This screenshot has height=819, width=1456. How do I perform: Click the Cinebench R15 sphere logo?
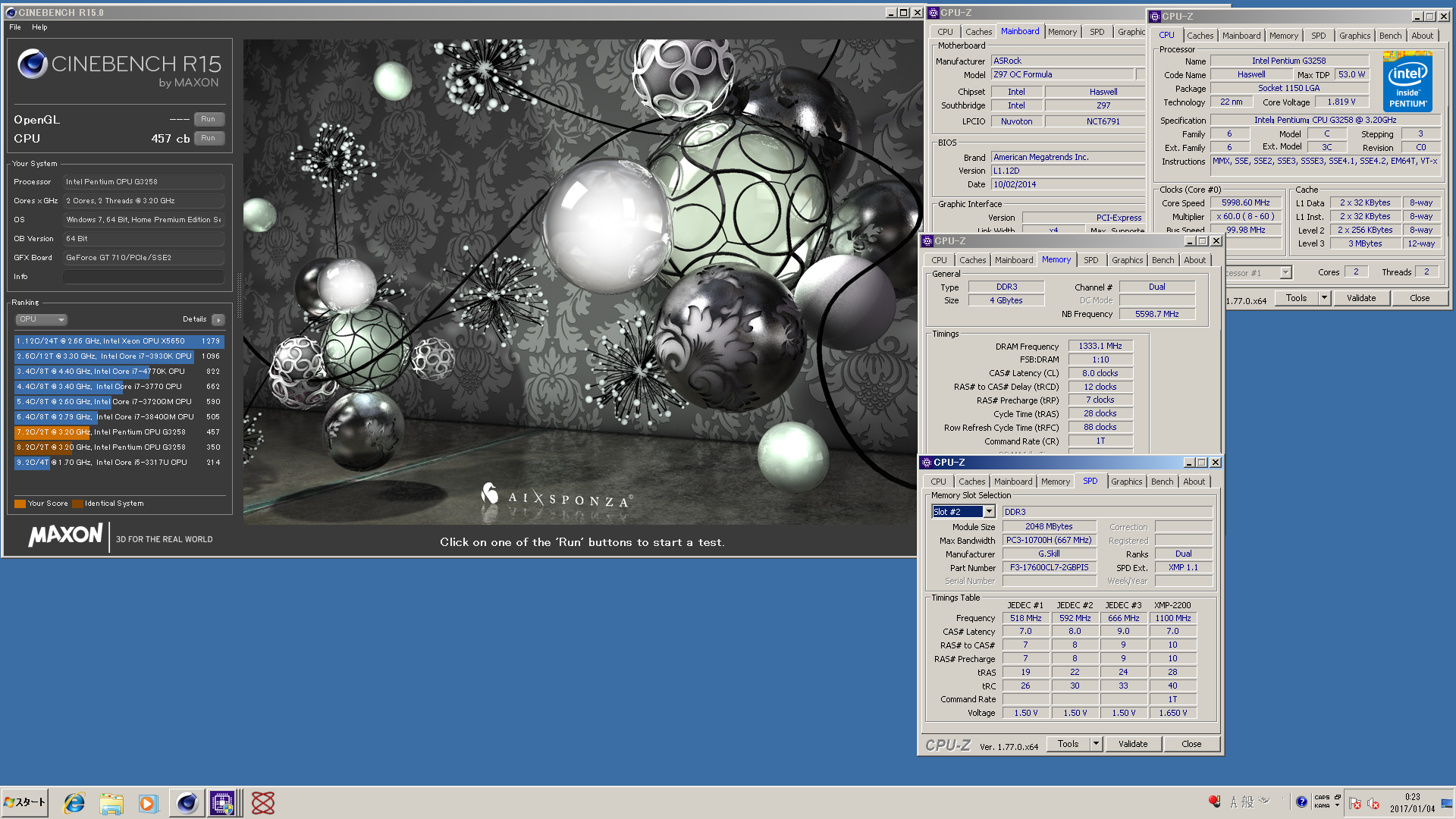(x=33, y=64)
